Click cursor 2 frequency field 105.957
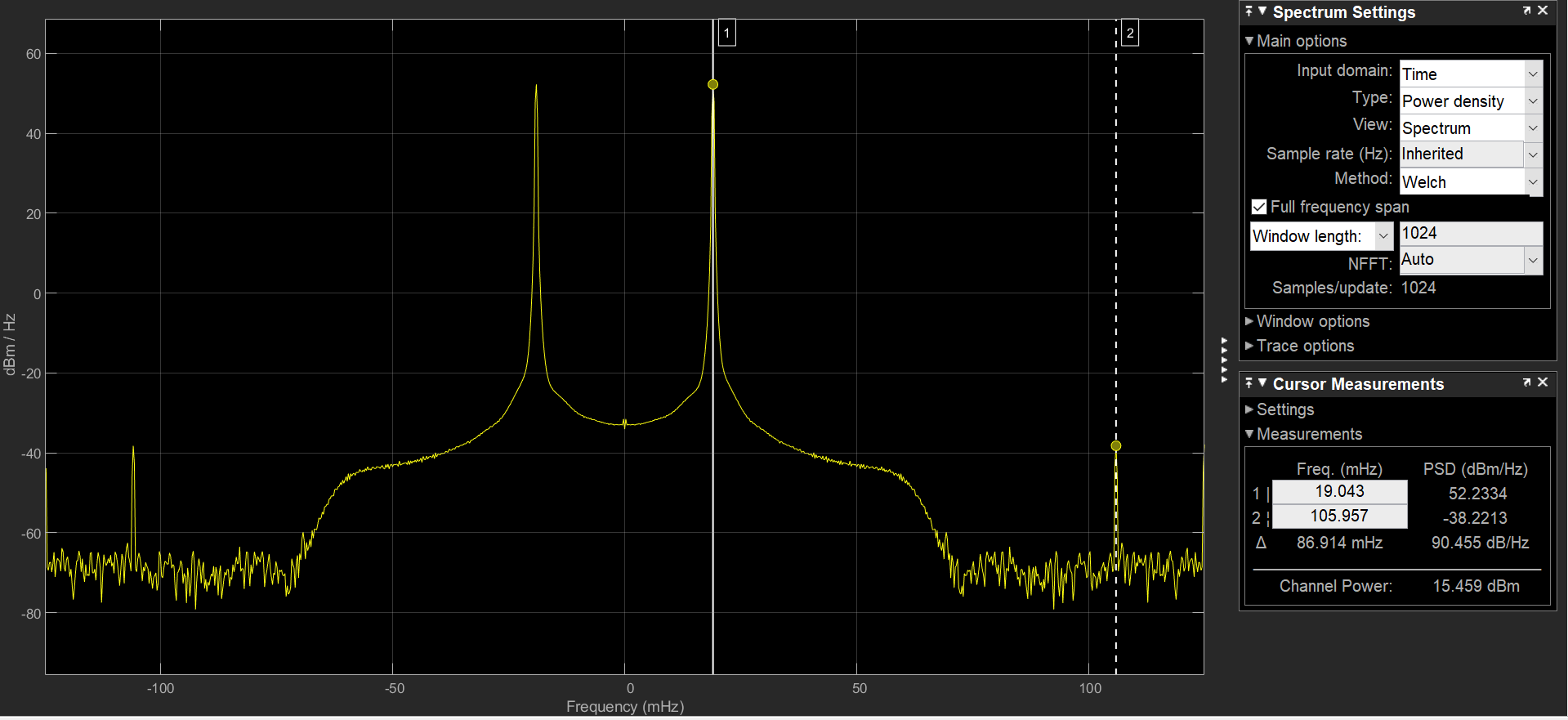Viewport: 1568px width, 720px height. click(x=1340, y=517)
